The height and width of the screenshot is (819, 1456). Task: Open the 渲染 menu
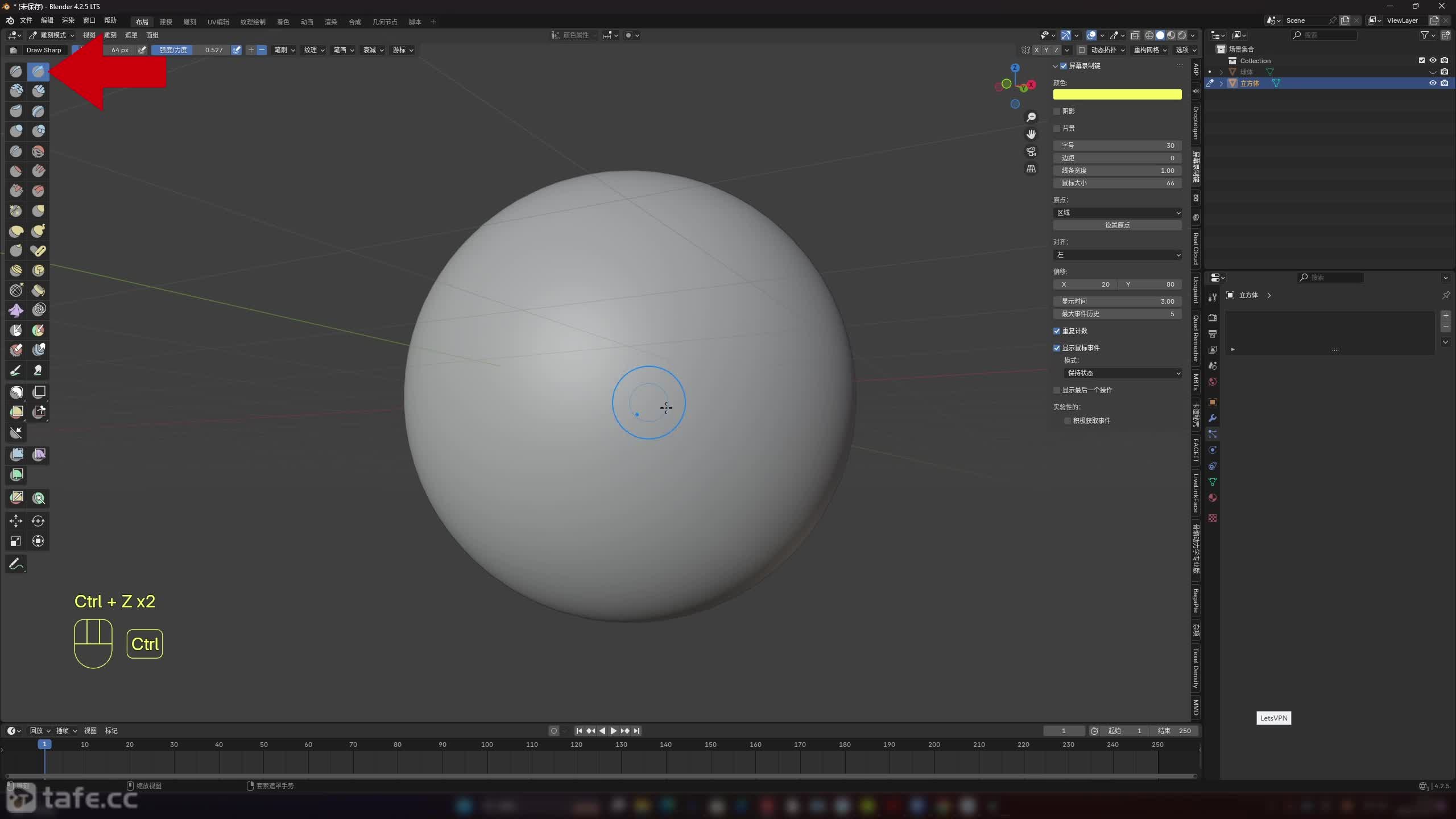[68, 20]
